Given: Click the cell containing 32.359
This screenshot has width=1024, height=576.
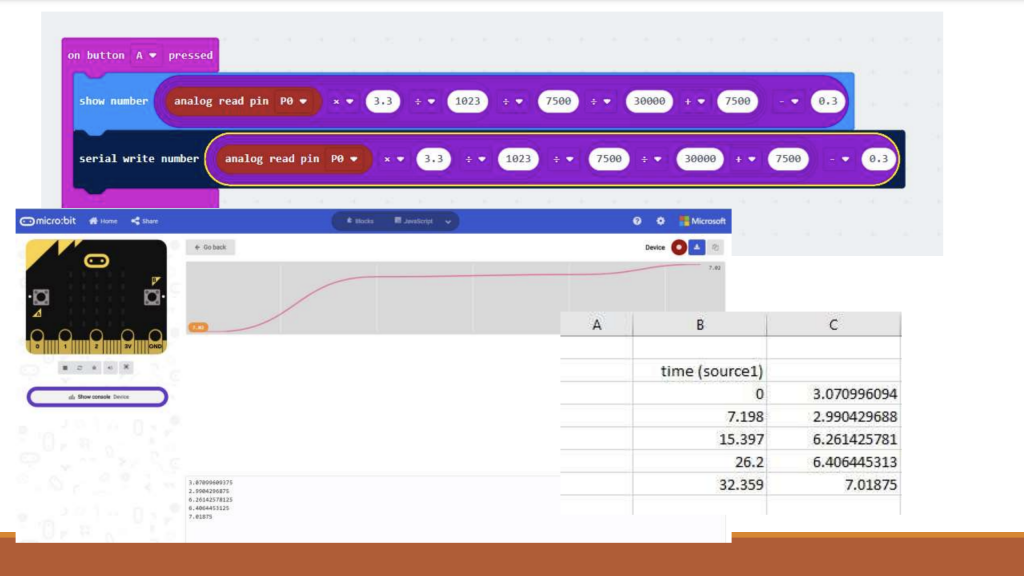Looking at the screenshot, I should pos(699,485).
